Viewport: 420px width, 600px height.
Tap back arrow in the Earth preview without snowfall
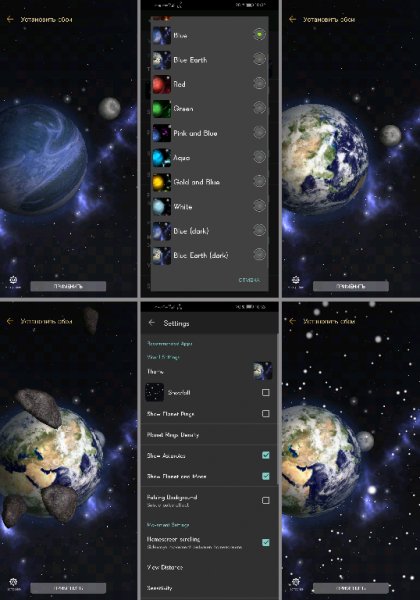pos(293,19)
